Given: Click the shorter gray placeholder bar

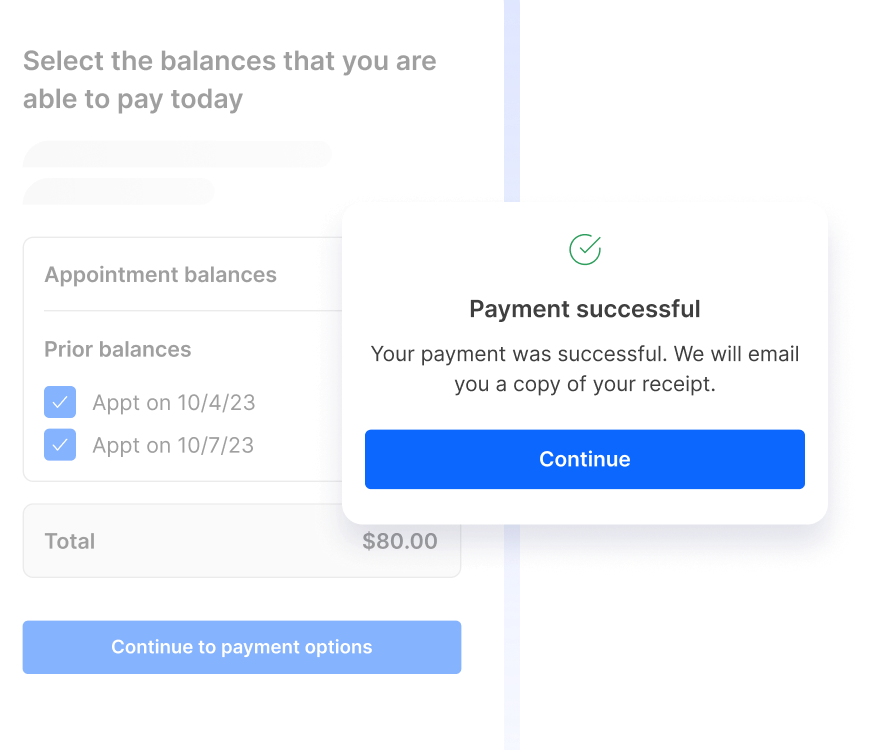Looking at the screenshot, I should pyautogui.click(x=118, y=191).
